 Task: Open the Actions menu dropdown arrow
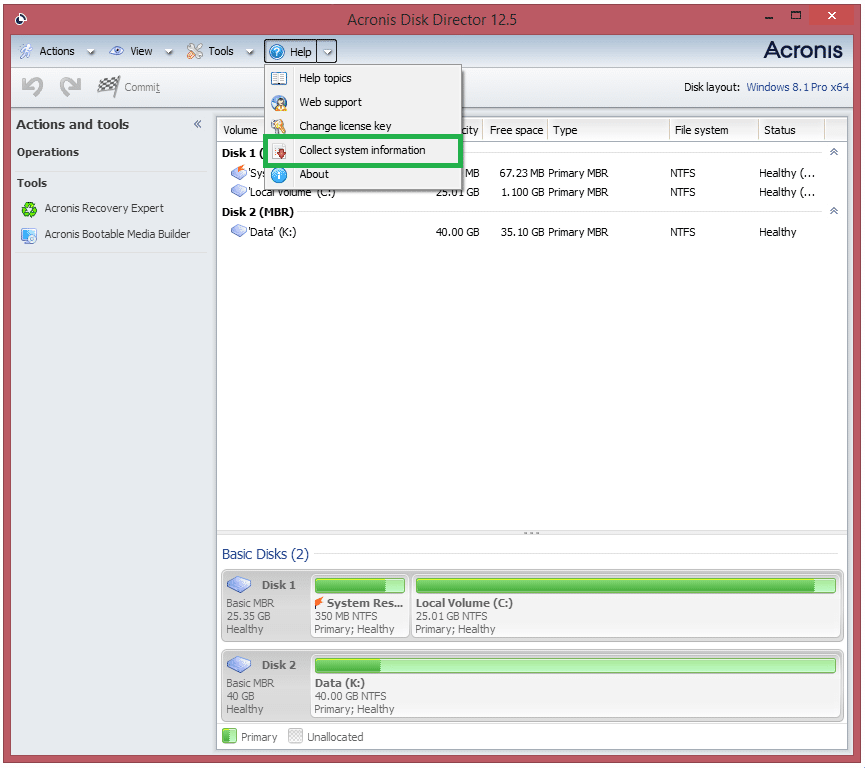pyautogui.click(x=90, y=52)
